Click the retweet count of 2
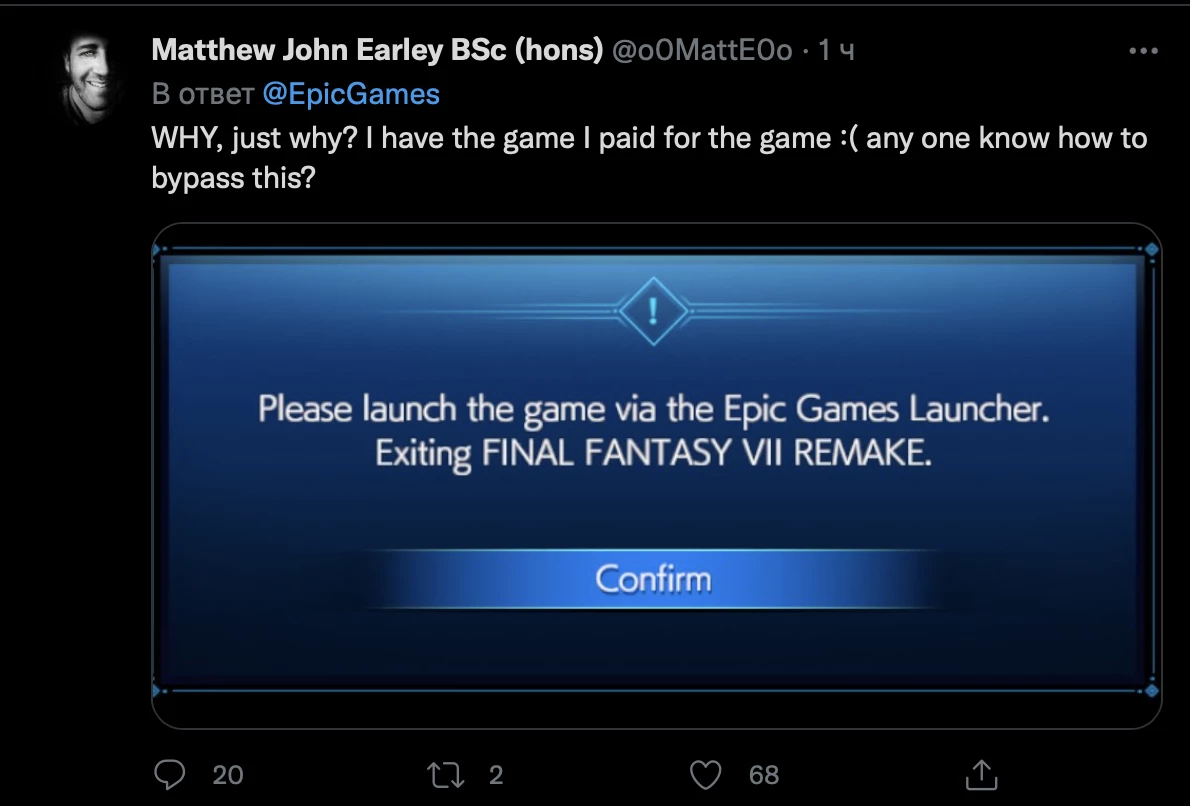The image size is (1190, 806). click(x=496, y=775)
